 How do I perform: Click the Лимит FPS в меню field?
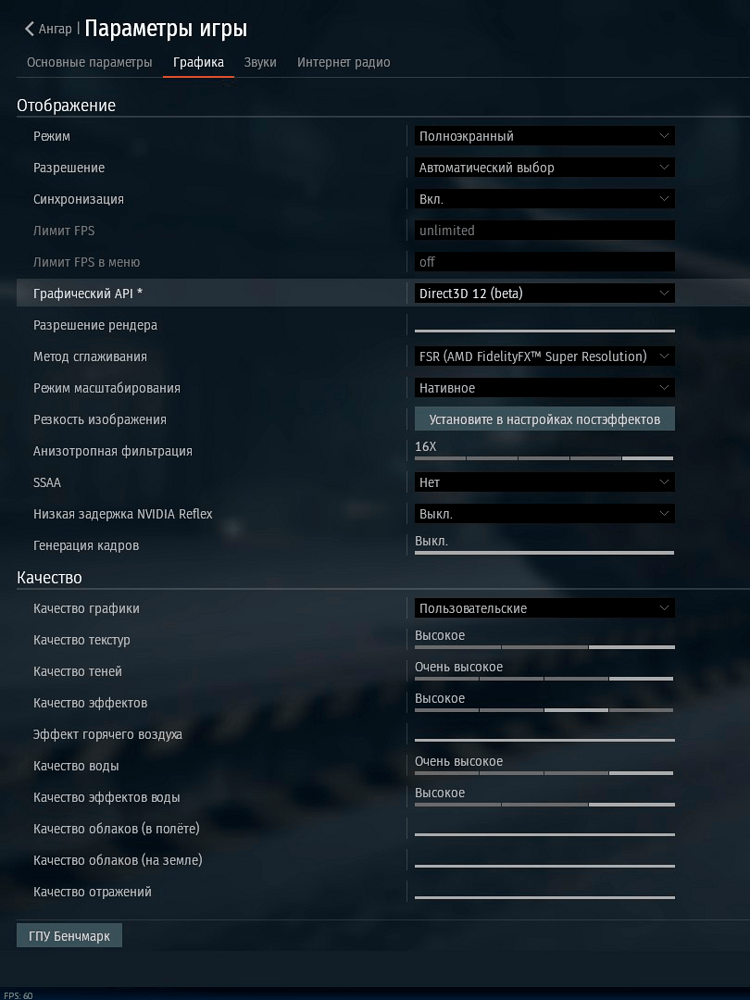click(545, 261)
